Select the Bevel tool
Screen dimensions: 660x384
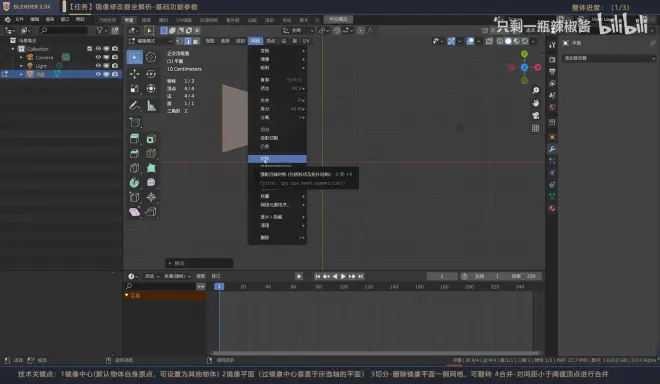pyautogui.click(x=134, y=153)
